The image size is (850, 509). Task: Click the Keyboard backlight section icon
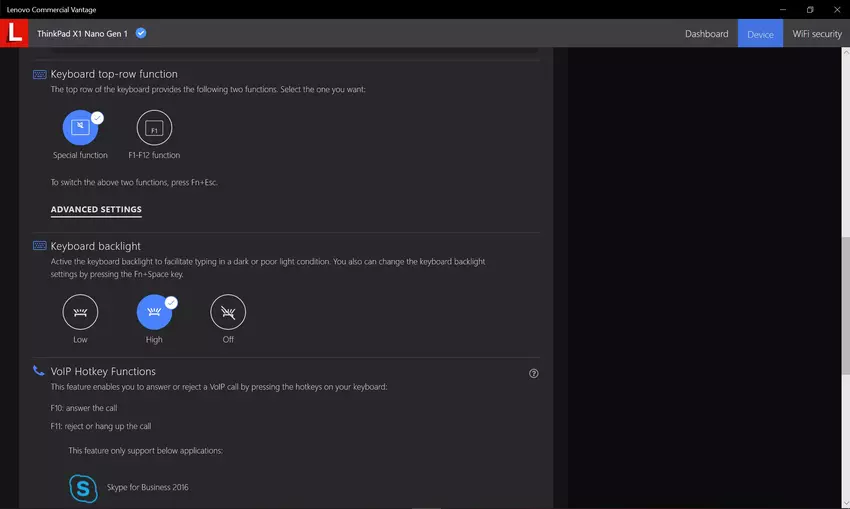pyautogui.click(x=40, y=246)
